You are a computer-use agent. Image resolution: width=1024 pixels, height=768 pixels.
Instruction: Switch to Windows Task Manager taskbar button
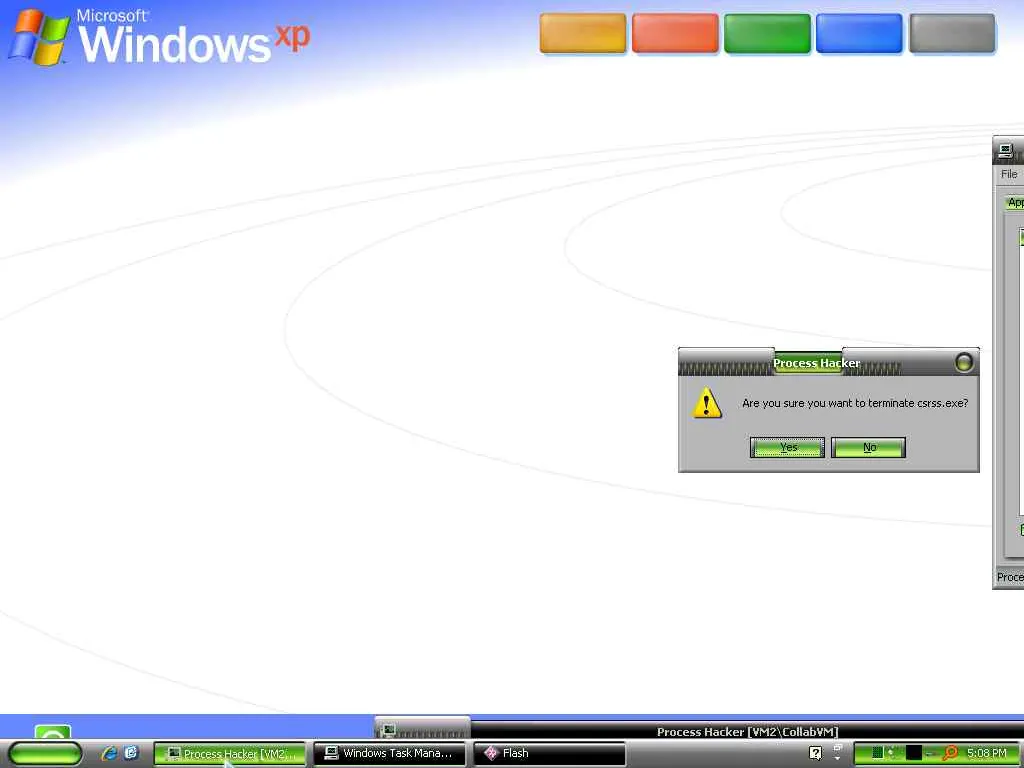390,754
